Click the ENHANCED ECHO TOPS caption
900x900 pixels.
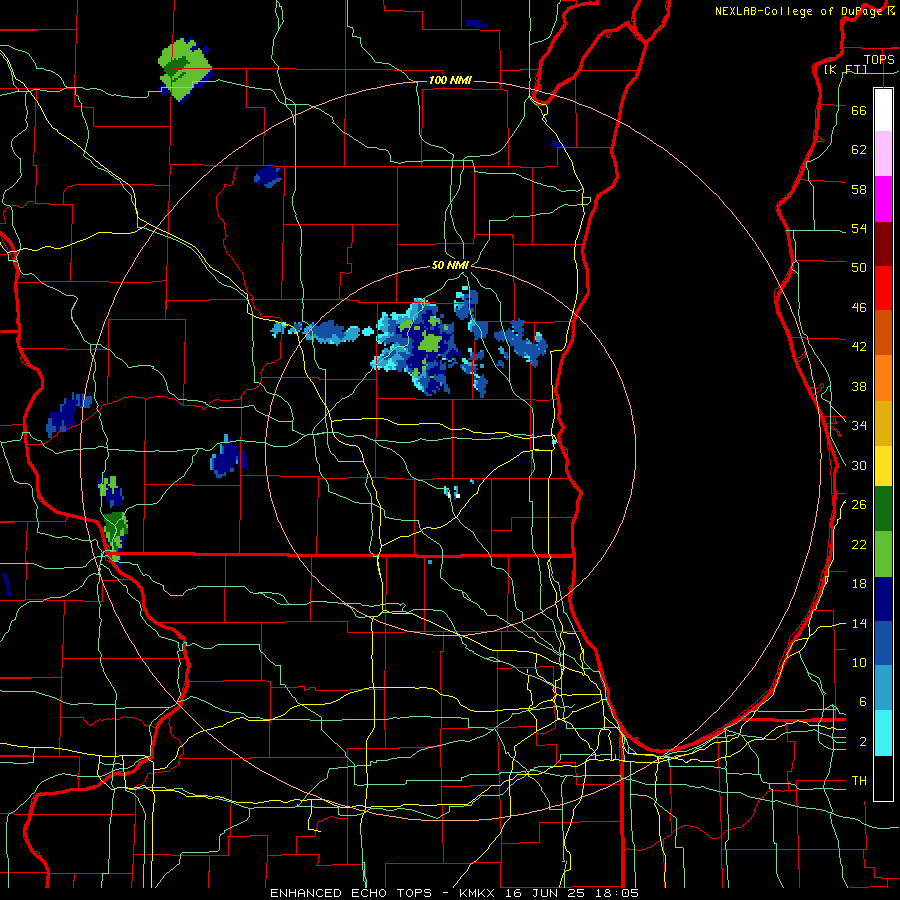pos(351,893)
